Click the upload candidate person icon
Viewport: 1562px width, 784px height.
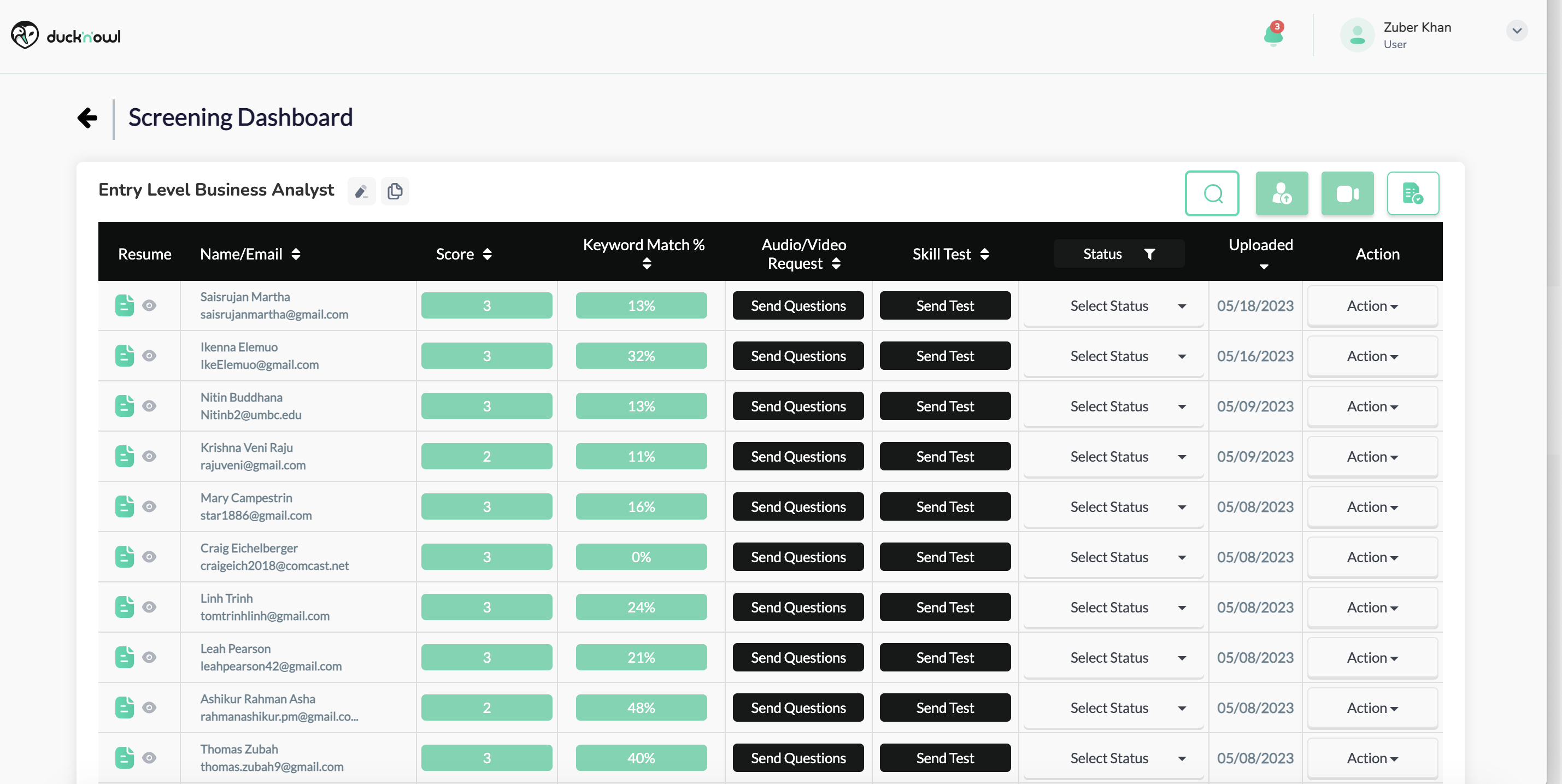(x=1281, y=193)
